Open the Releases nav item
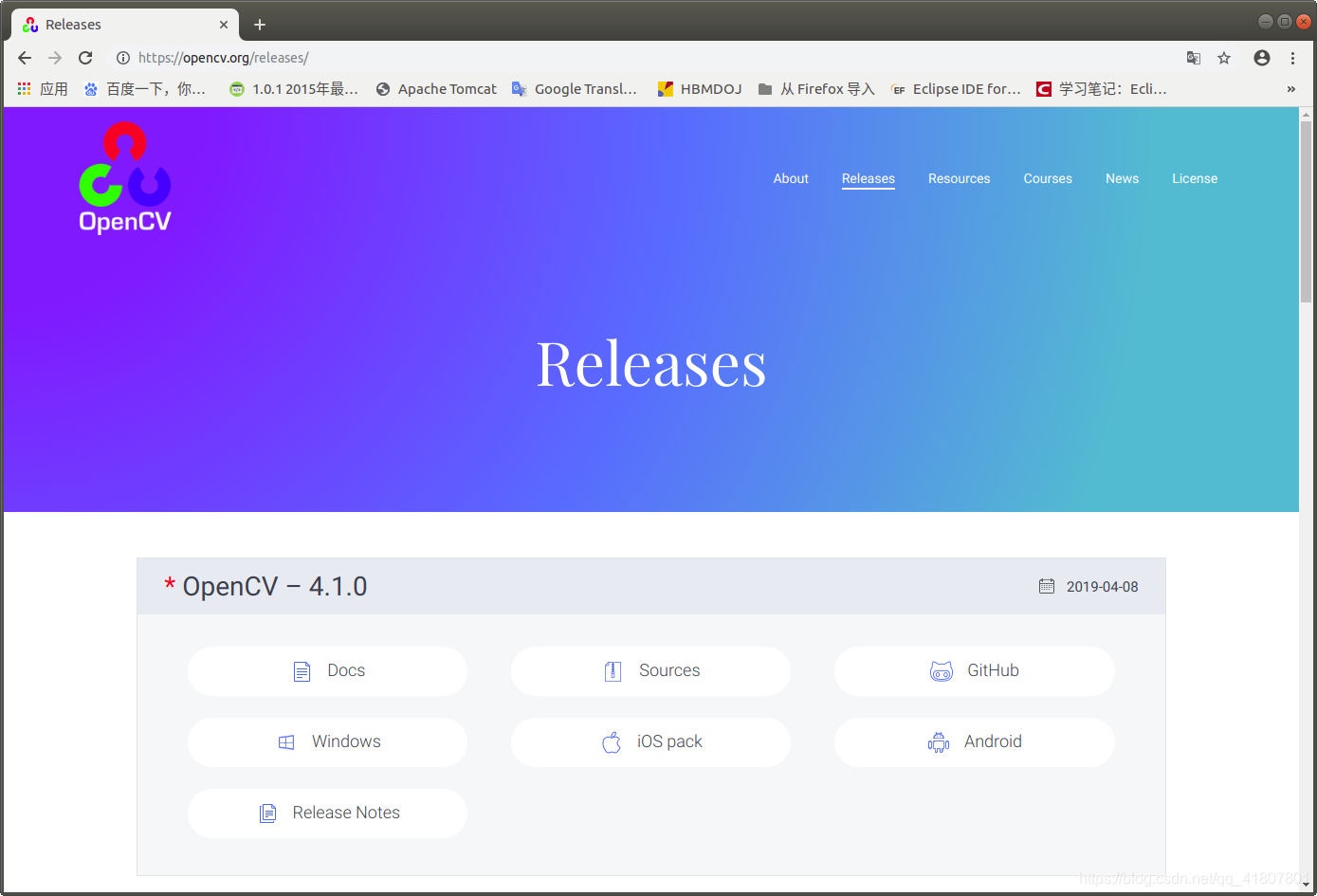Screen dimensions: 1317x896 869,178
